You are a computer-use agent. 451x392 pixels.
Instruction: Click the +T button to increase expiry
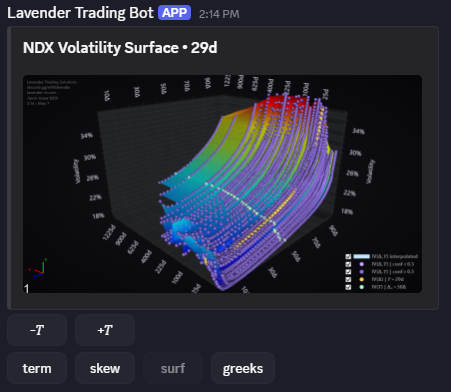click(105, 330)
